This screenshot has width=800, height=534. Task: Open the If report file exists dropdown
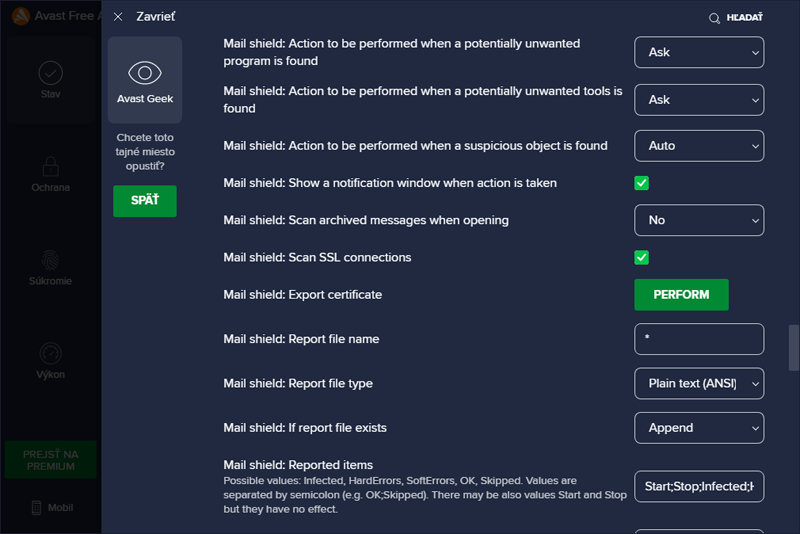[x=699, y=428]
